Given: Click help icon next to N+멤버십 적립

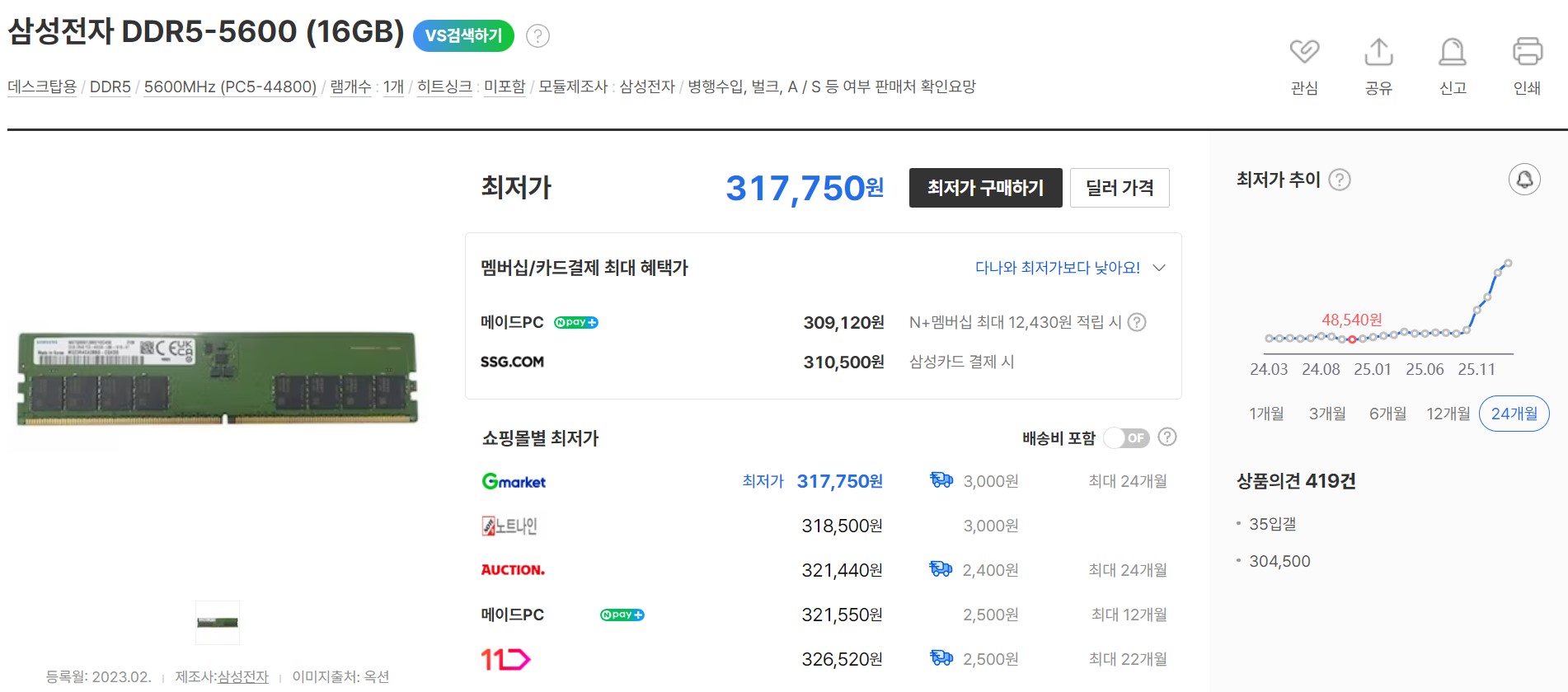Looking at the screenshot, I should click(x=1137, y=322).
